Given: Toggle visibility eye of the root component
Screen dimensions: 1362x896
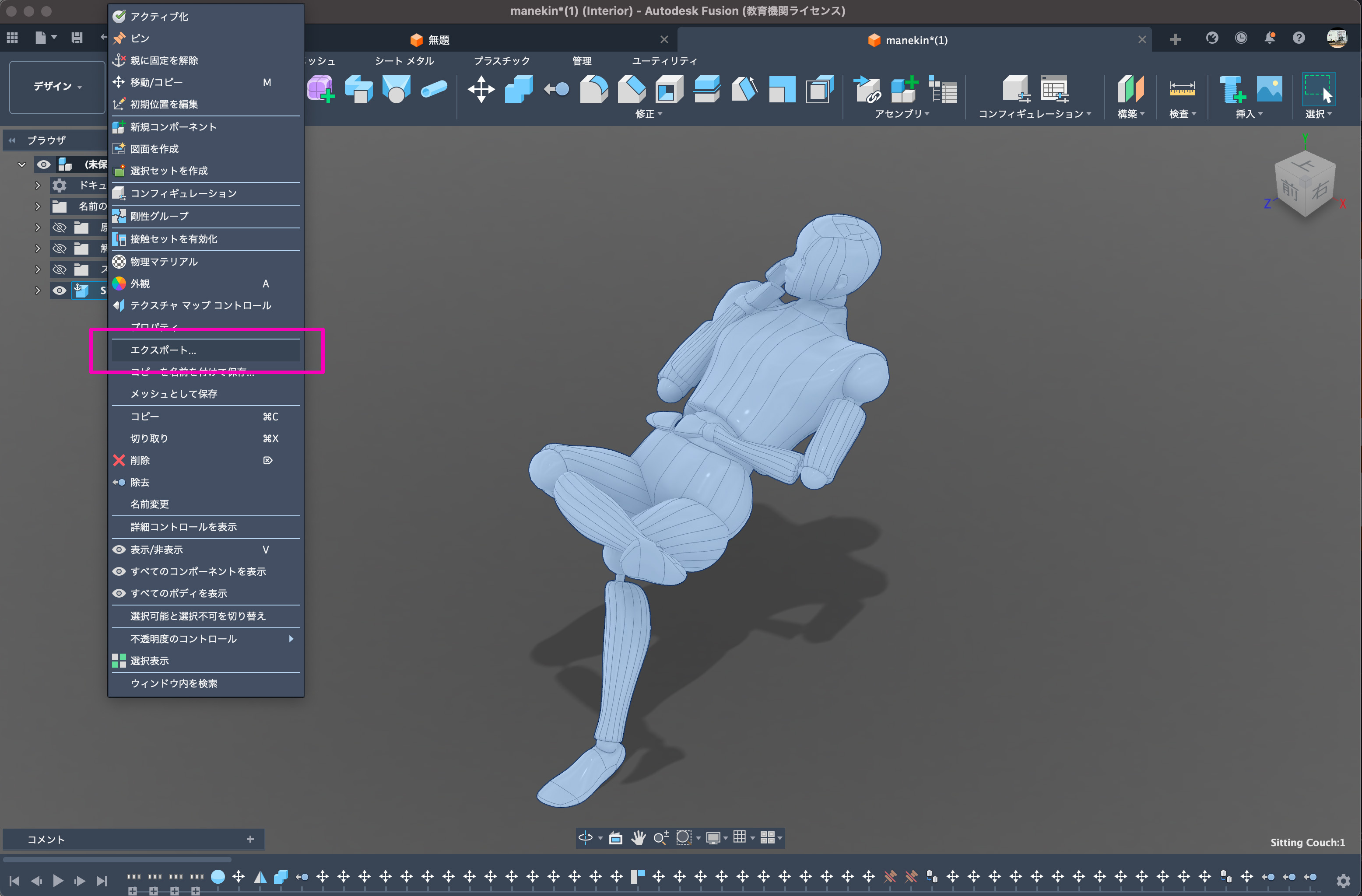Looking at the screenshot, I should [43, 165].
